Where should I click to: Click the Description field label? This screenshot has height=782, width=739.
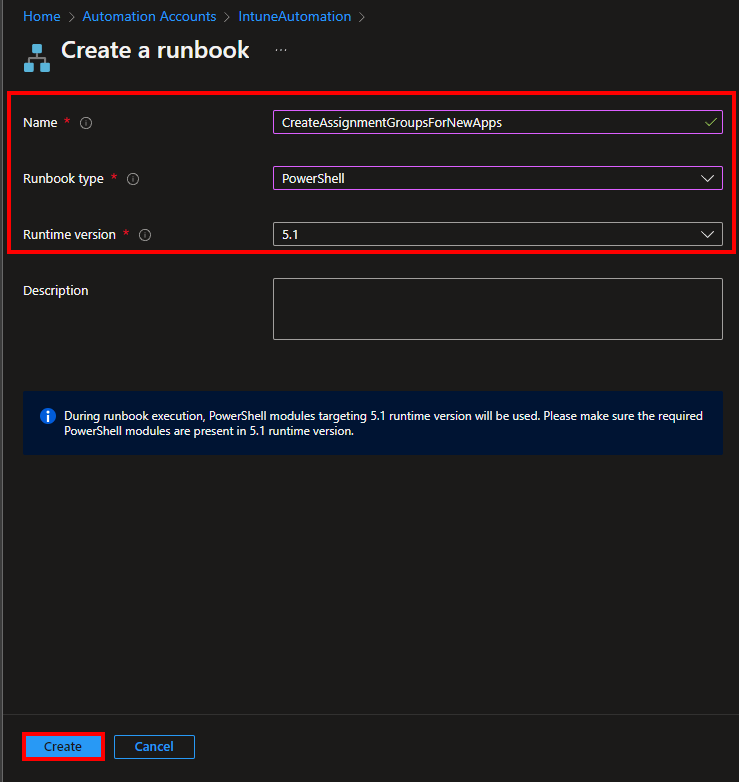click(56, 291)
